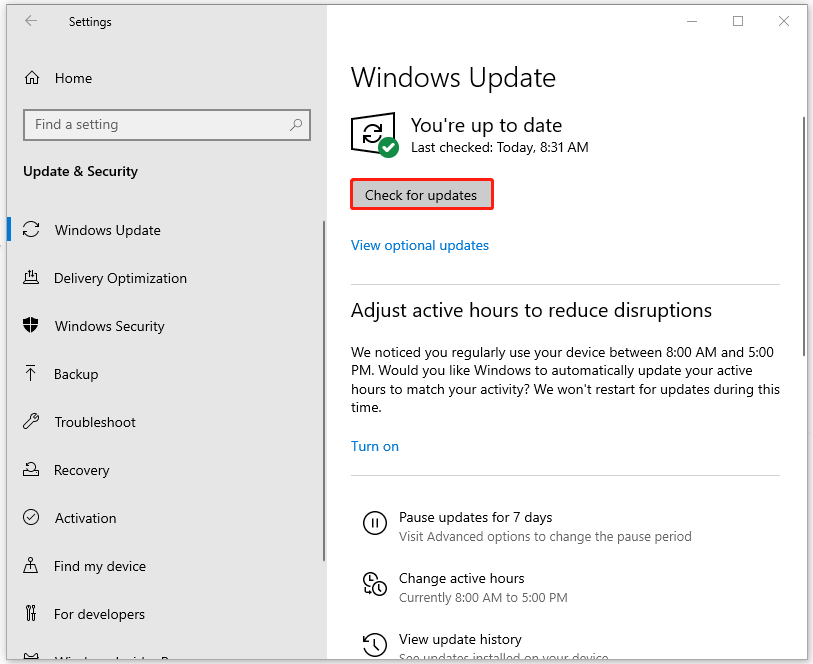Open View optional updates link
Viewport: 813px width, 664px height.
(x=419, y=245)
